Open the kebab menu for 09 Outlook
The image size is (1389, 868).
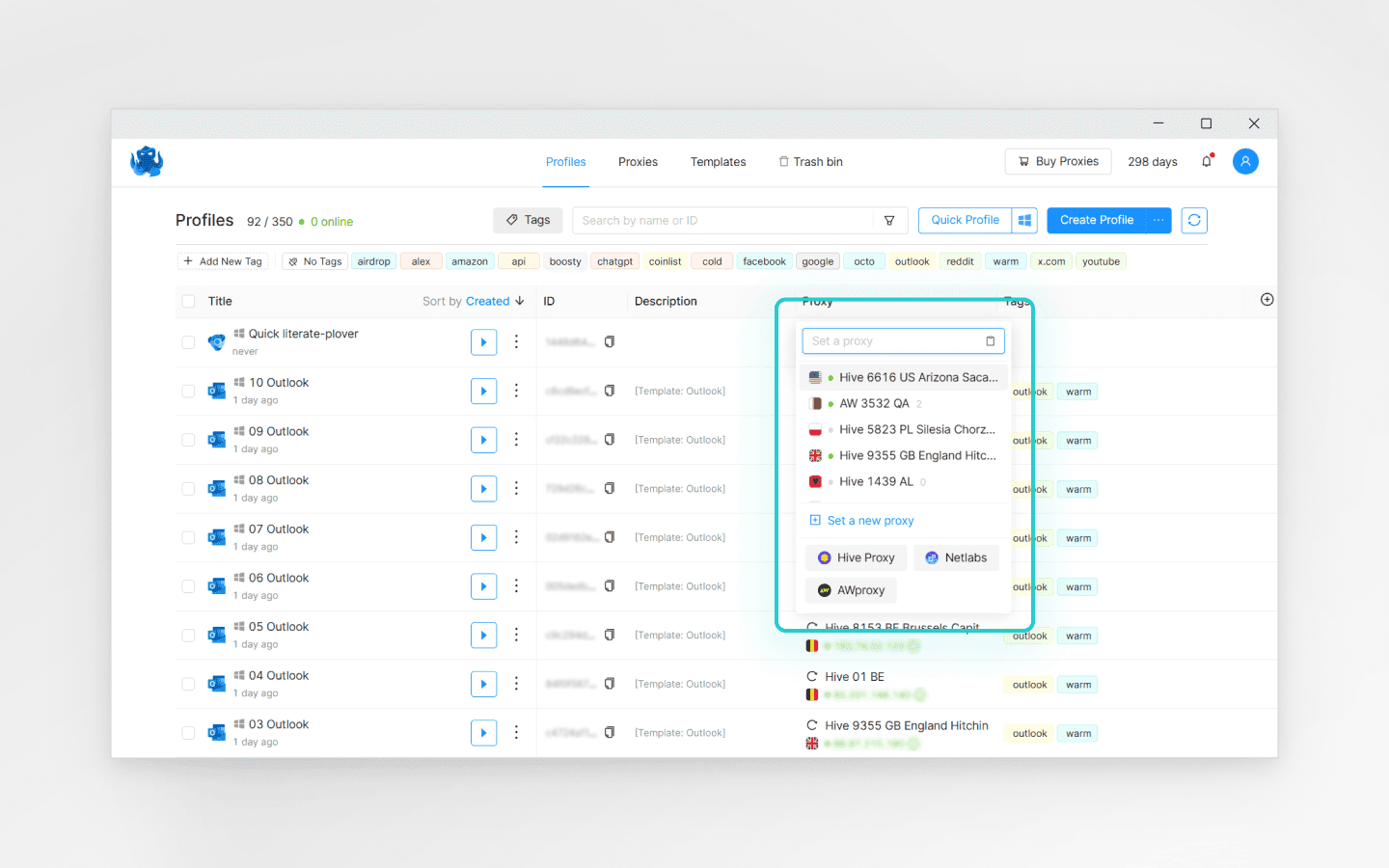516,440
